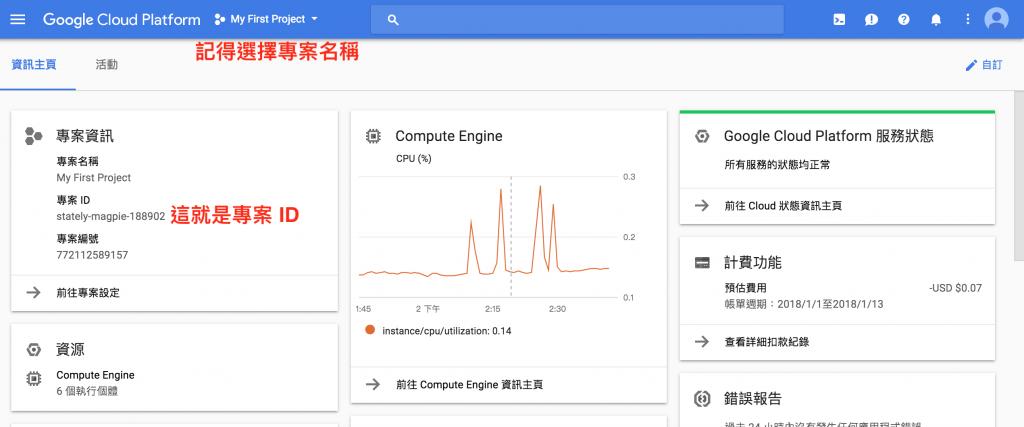Click the instance/cpu/utilization: 0.14 legend label
This screenshot has height=427, width=1024.
(x=447, y=330)
